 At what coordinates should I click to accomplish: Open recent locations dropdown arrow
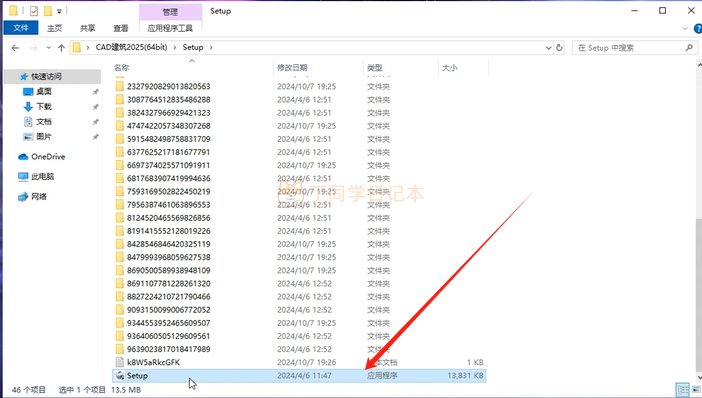click(48, 47)
